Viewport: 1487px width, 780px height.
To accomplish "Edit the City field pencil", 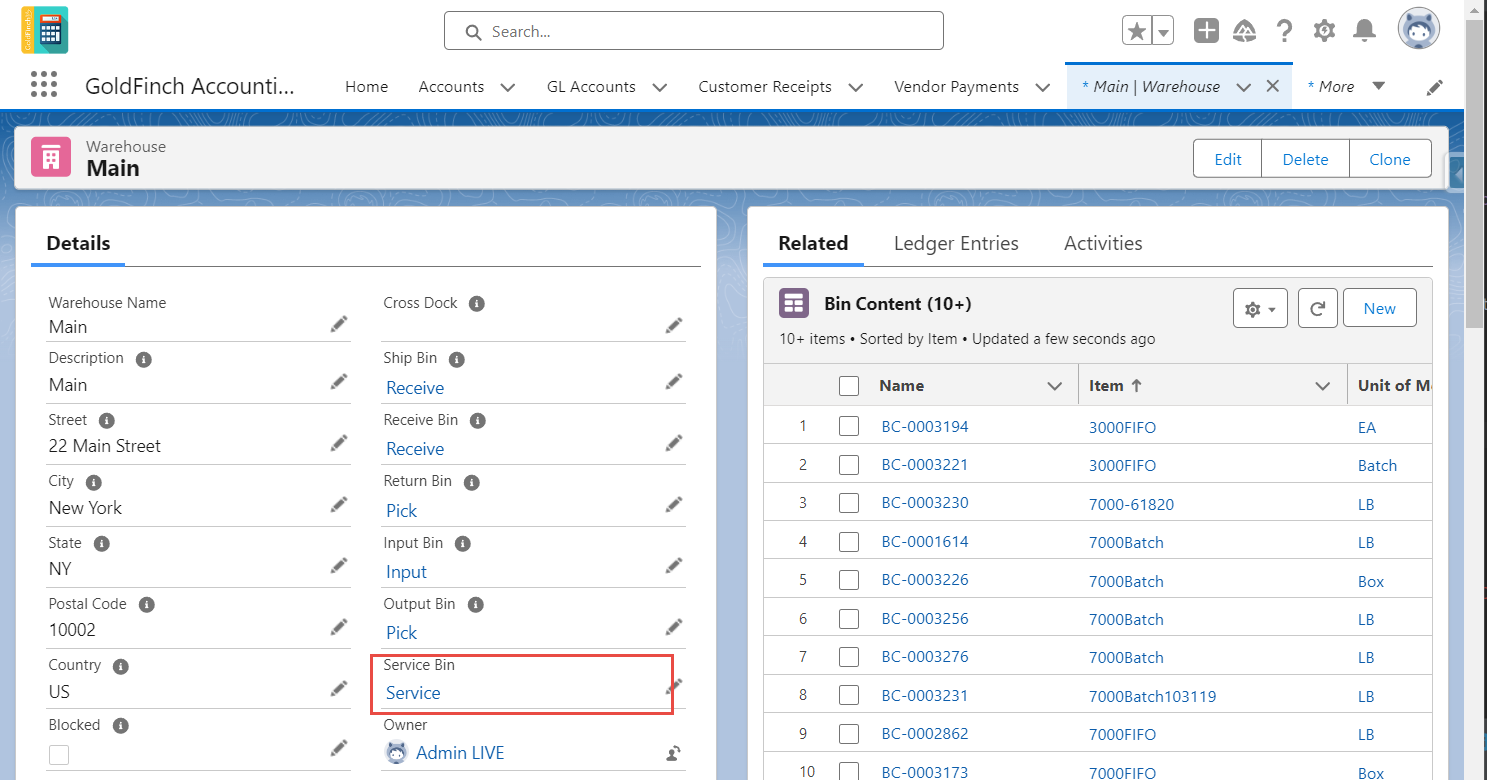I will [x=339, y=504].
